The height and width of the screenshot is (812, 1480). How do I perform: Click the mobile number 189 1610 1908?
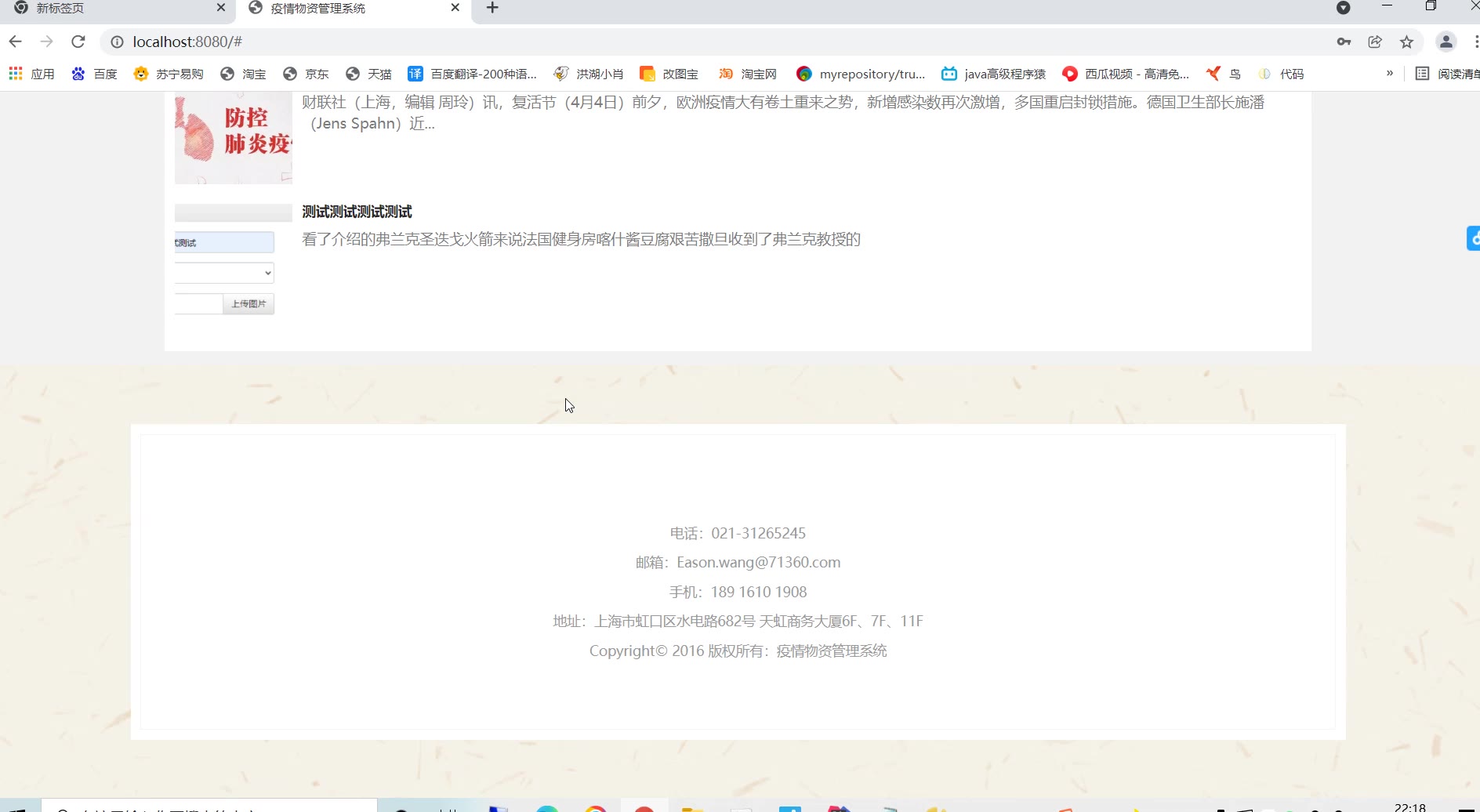tap(759, 592)
